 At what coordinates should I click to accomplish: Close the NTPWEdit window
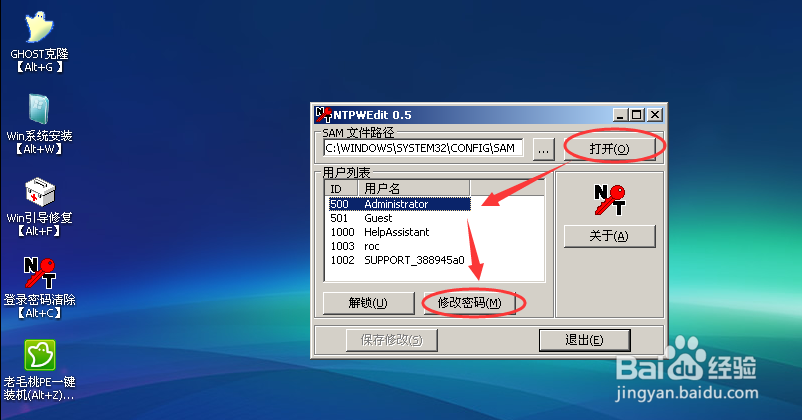pyautogui.click(x=655, y=115)
